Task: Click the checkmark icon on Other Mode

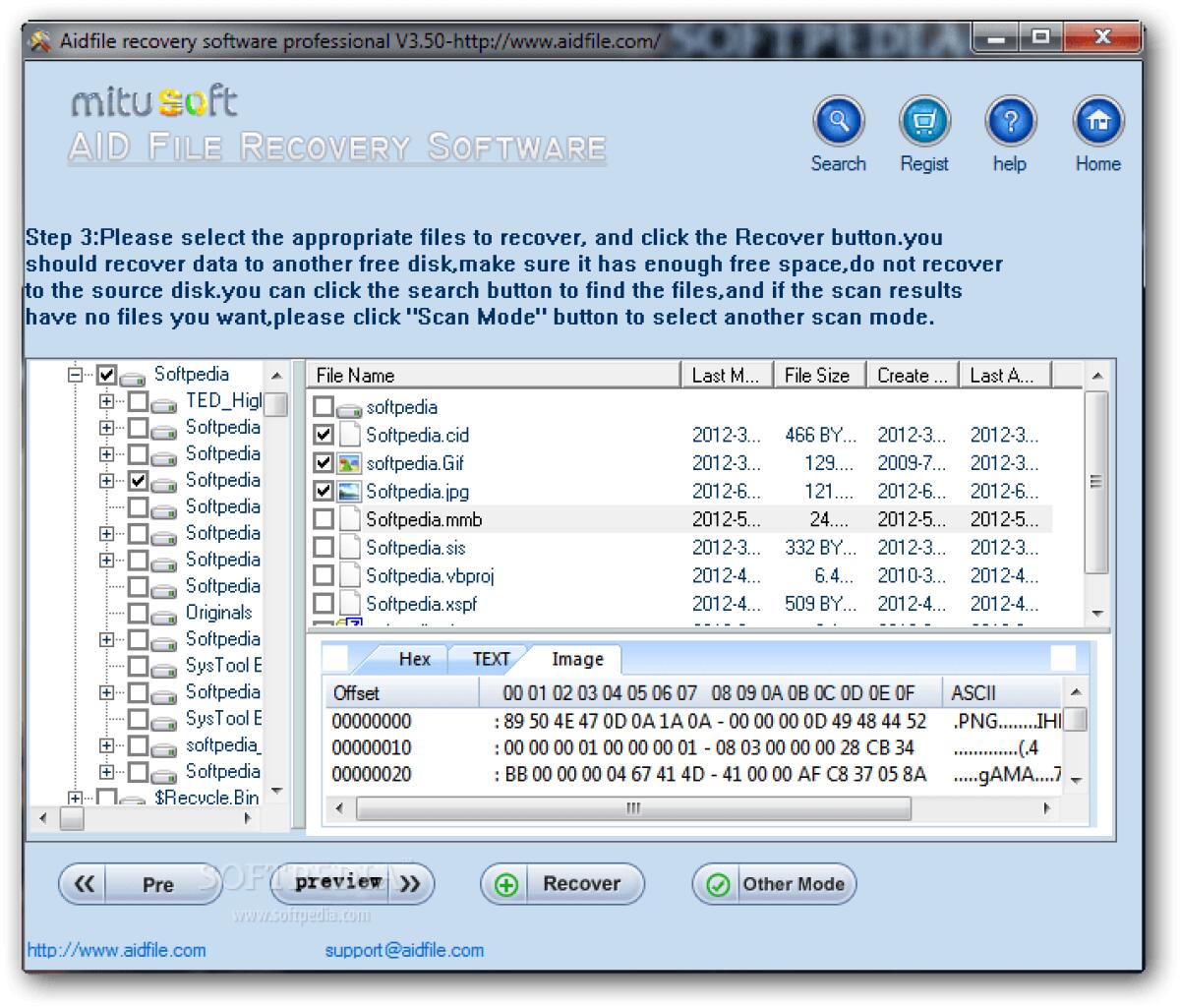Action: point(717,883)
